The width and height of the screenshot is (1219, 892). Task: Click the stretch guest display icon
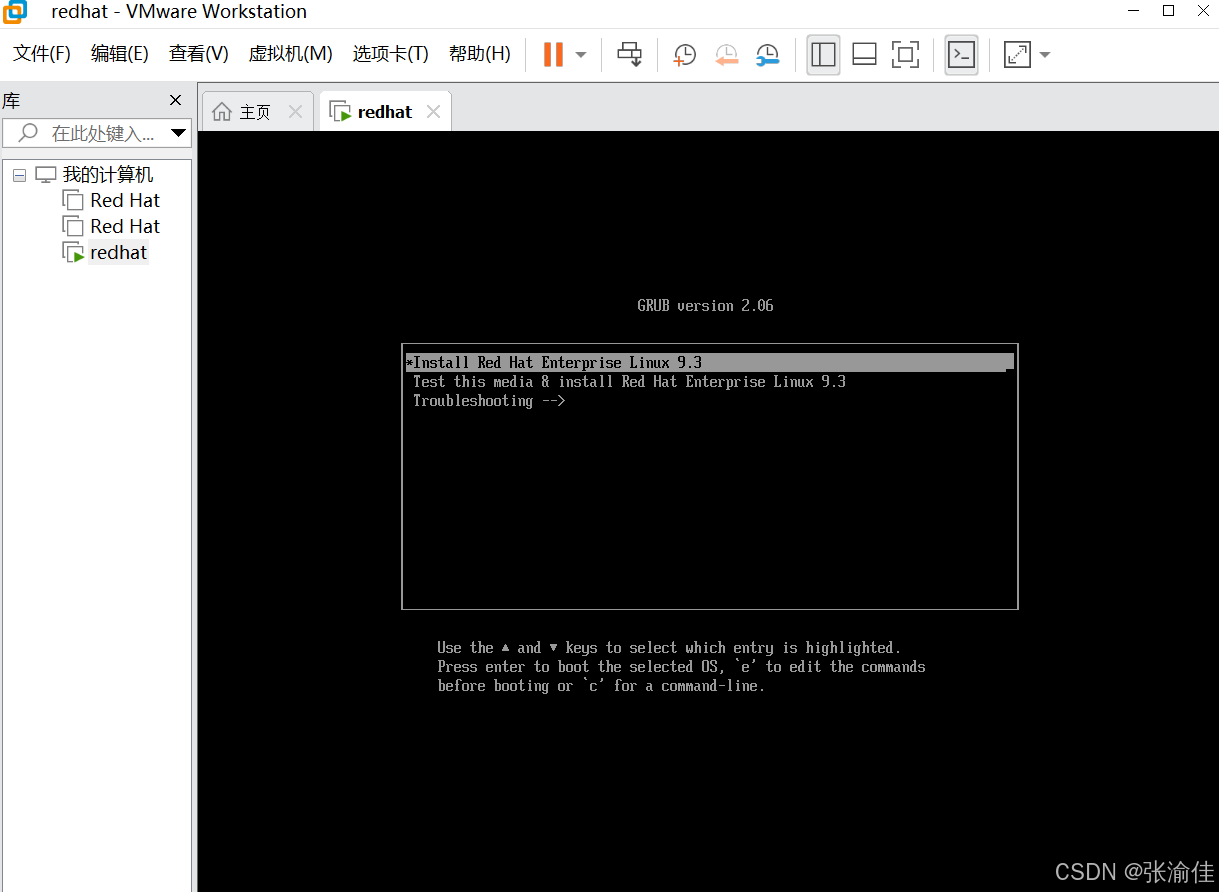[x=1017, y=54]
